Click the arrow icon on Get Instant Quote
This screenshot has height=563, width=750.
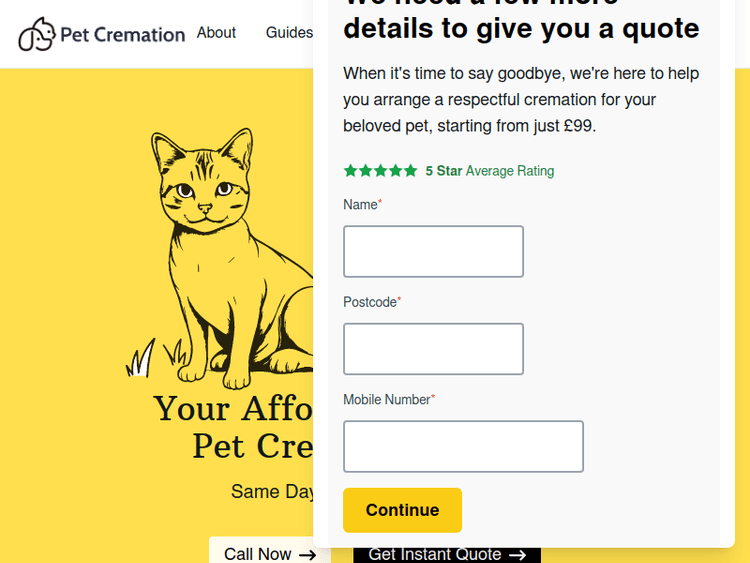517,554
